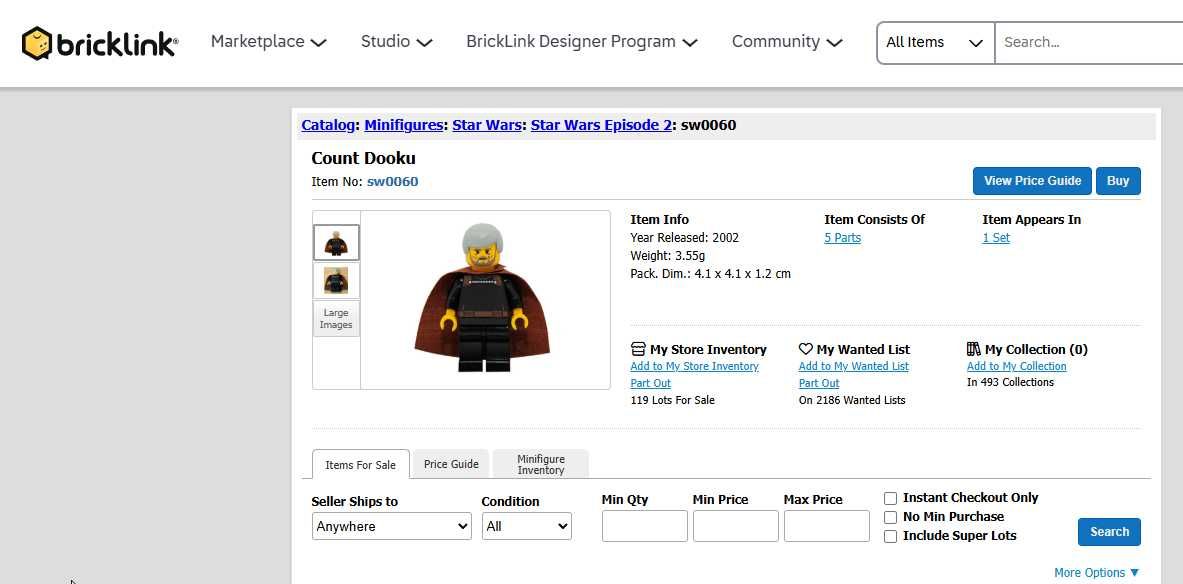
Task: Open the Community menu
Action: coord(787,42)
